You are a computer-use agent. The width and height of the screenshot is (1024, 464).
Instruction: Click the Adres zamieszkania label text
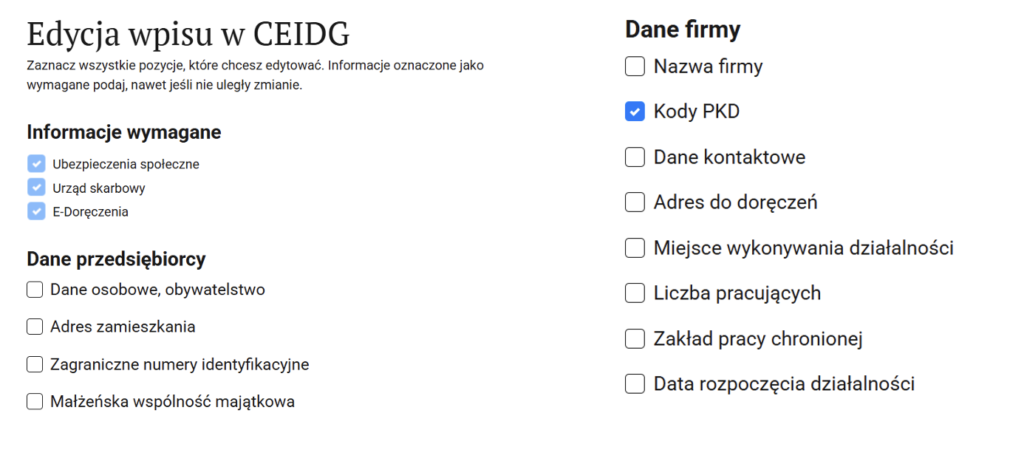click(x=122, y=327)
